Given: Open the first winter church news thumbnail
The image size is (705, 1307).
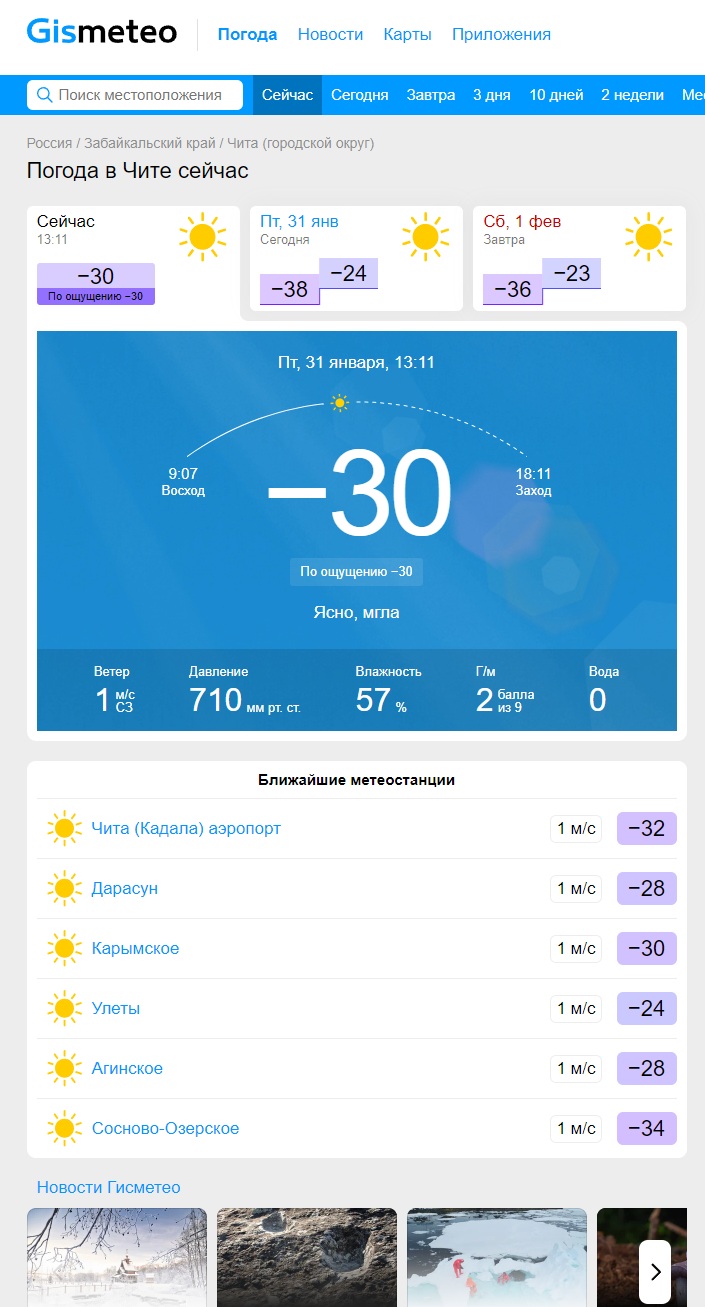Looking at the screenshot, I should click(117, 1257).
